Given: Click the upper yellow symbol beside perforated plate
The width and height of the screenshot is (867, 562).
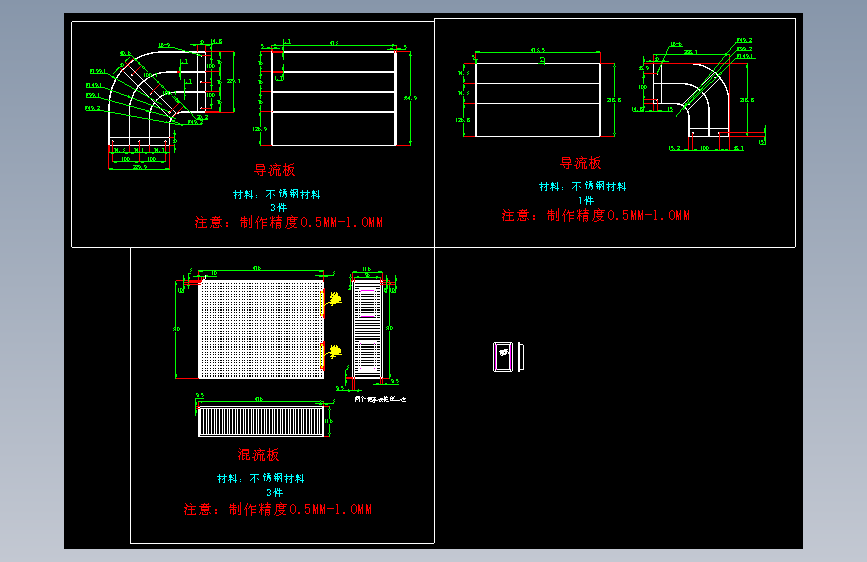Looking at the screenshot, I should click(x=335, y=299).
